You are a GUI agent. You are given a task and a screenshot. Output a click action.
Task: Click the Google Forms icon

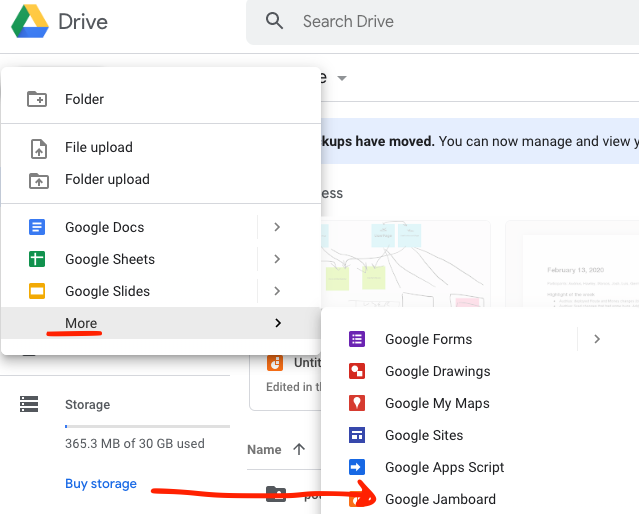(x=357, y=339)
